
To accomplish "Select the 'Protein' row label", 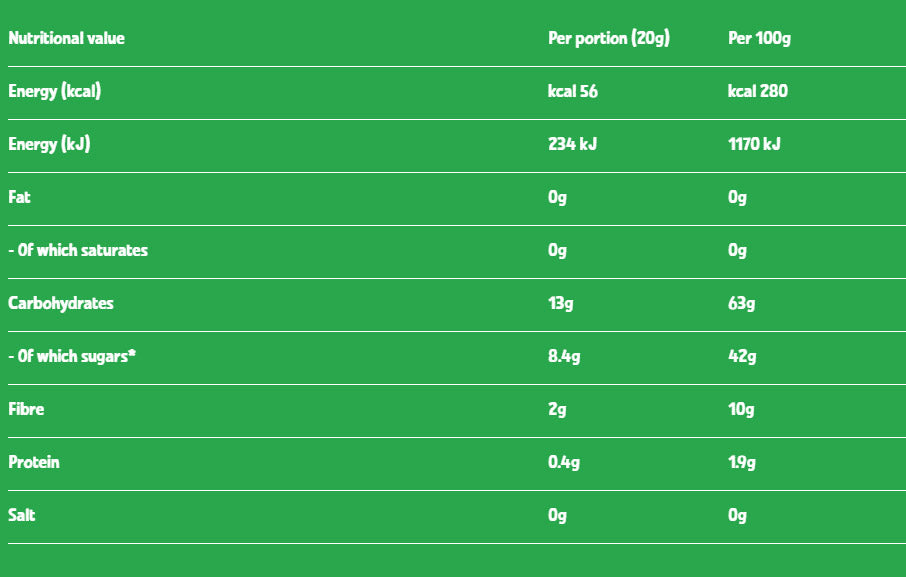I will pos(34,463).
